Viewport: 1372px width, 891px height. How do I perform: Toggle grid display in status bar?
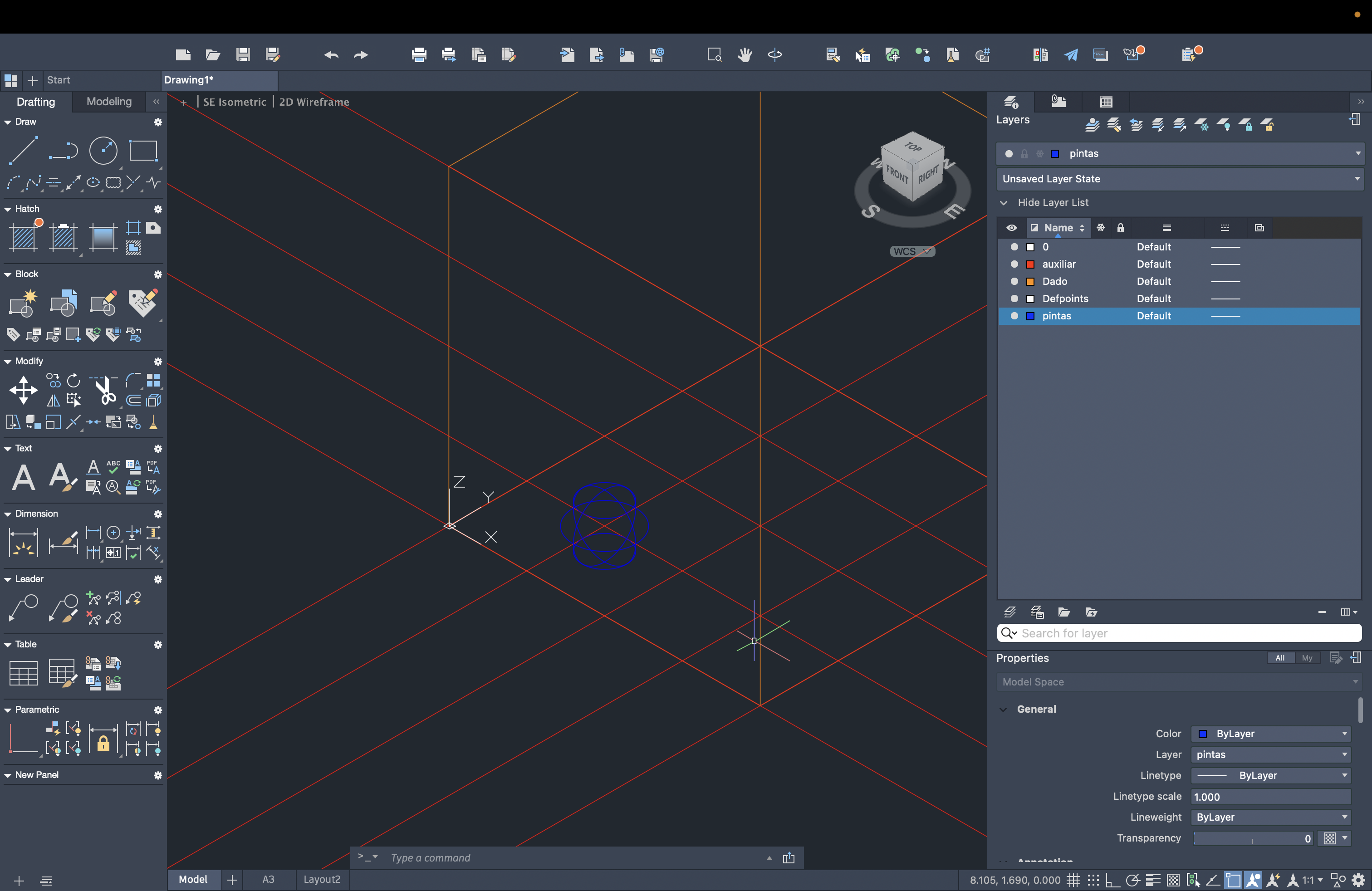tap(1073, 880)
